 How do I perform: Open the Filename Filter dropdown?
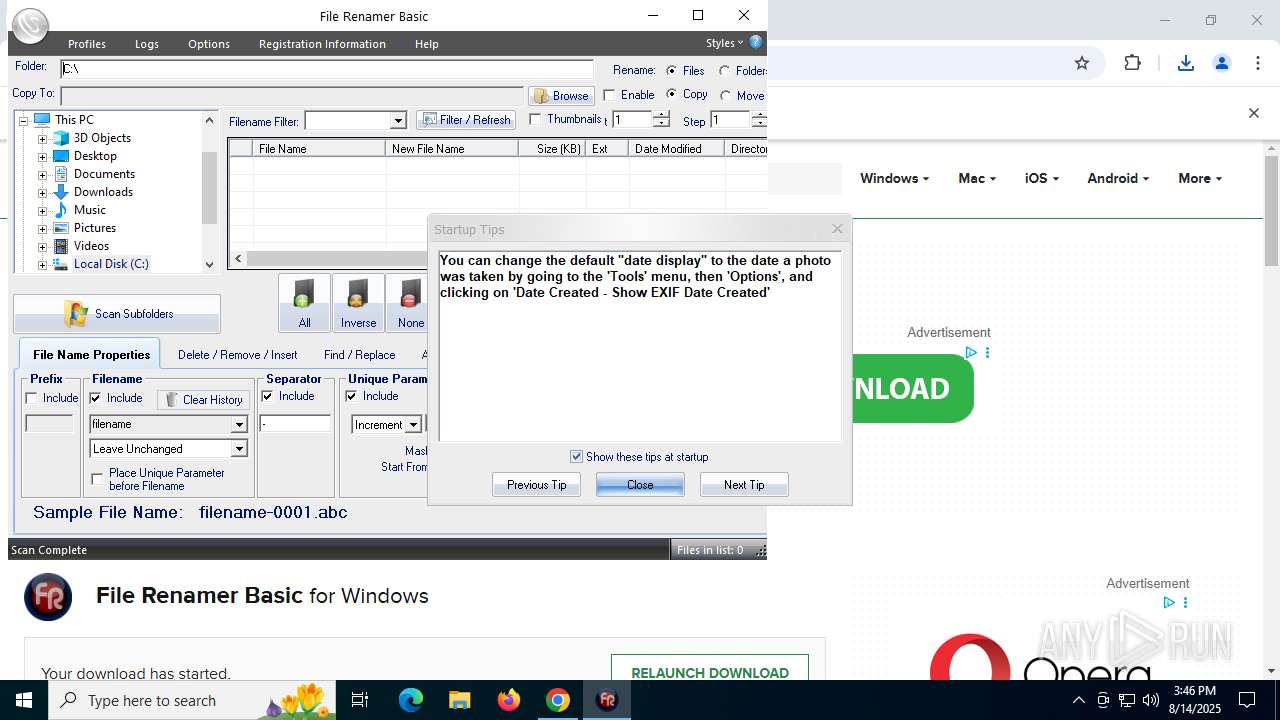point(398,121)
